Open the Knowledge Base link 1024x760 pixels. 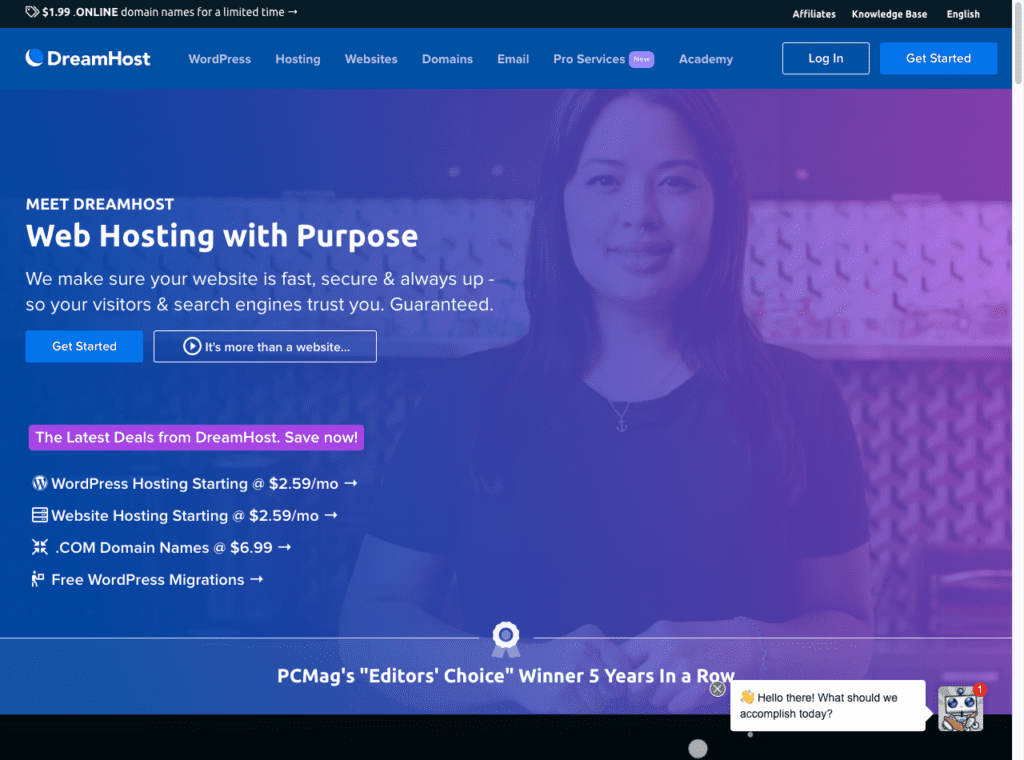point(889,14)
